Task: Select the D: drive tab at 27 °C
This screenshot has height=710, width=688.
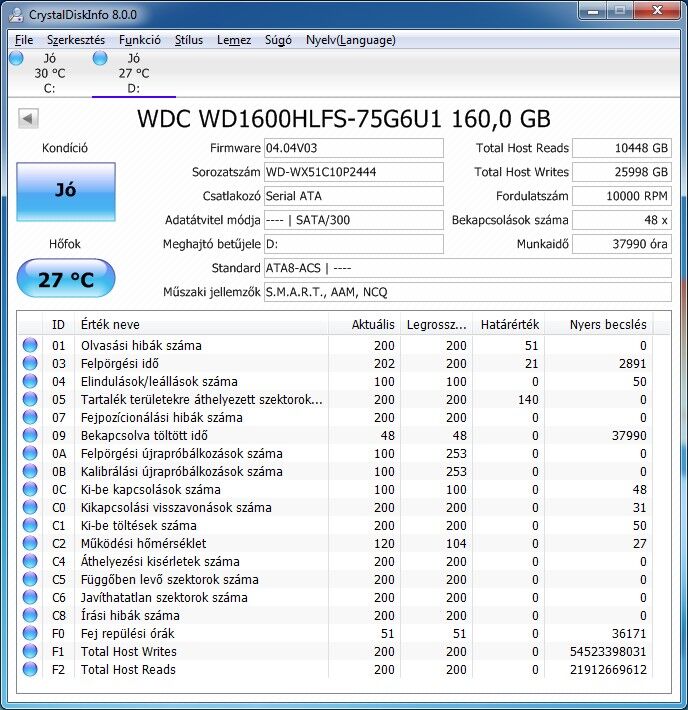Action: pyautogui.click(x=134, y=73)
